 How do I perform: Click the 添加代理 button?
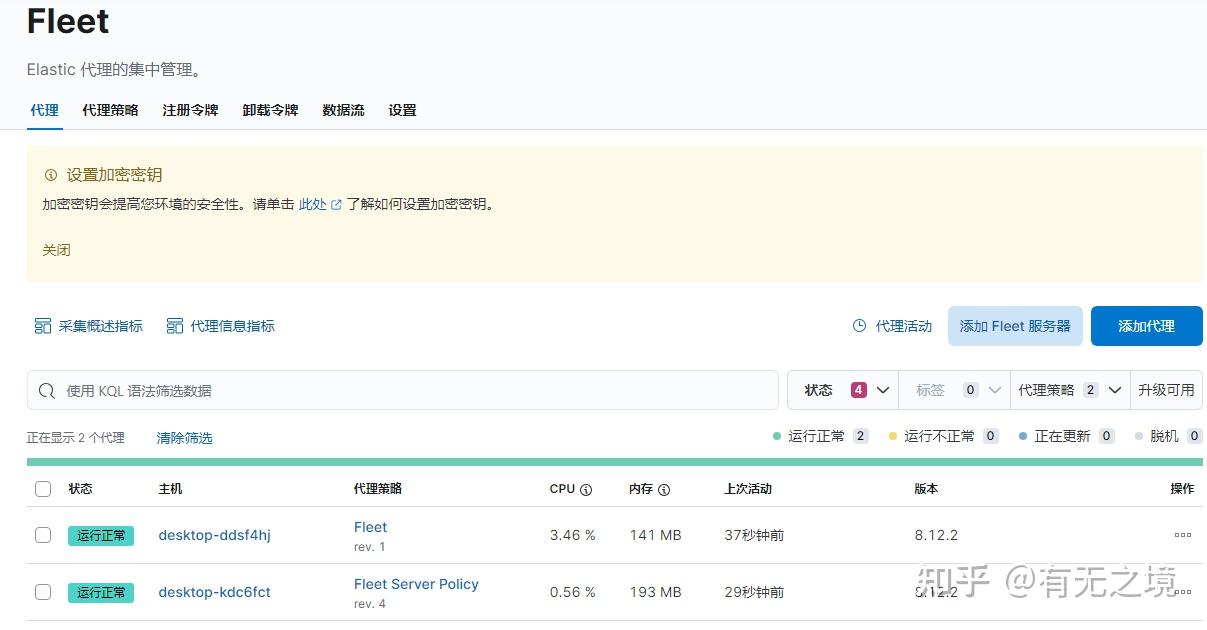pyautogui.click(x=1146, y=325)
